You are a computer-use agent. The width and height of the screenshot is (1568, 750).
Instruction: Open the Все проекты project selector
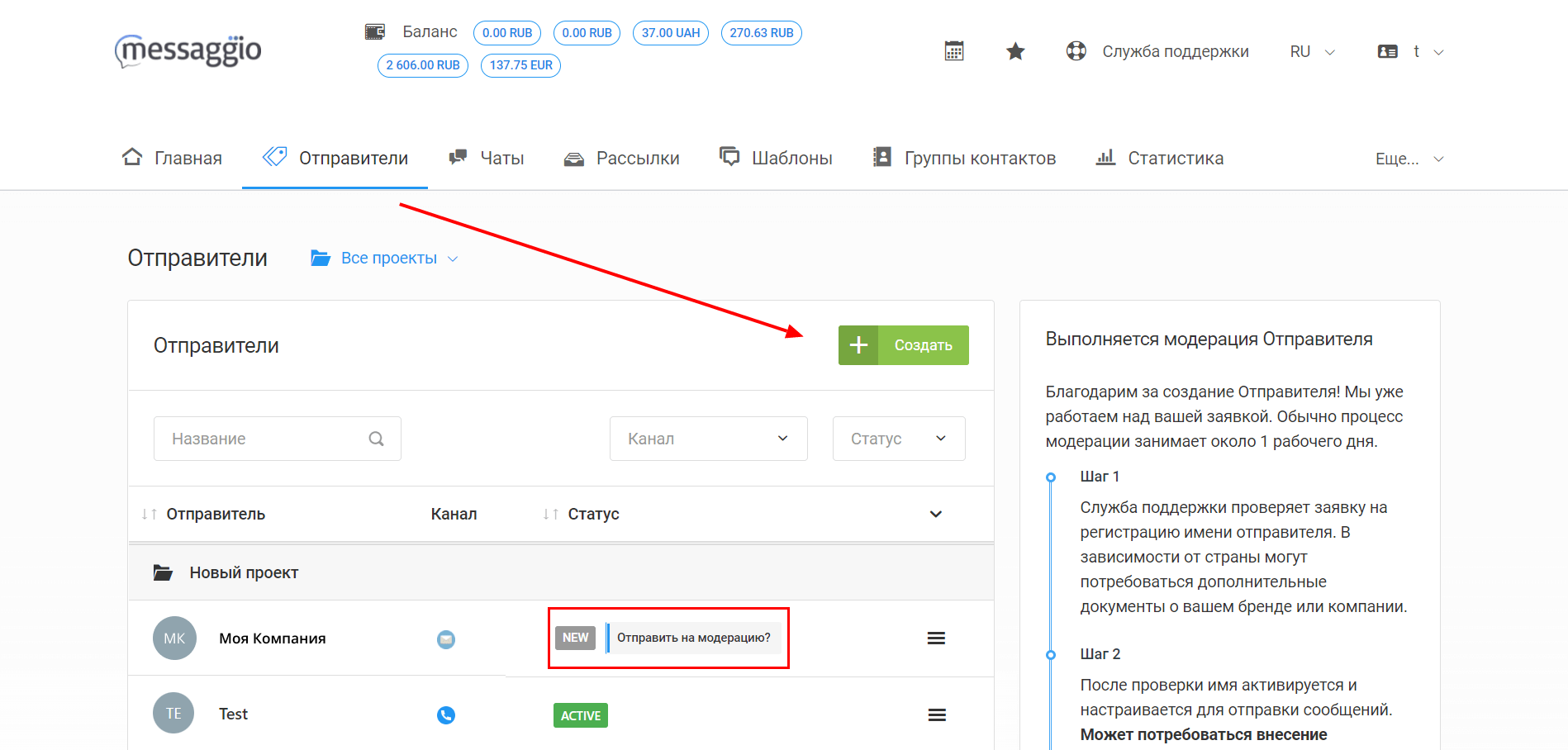coord(400,259)
